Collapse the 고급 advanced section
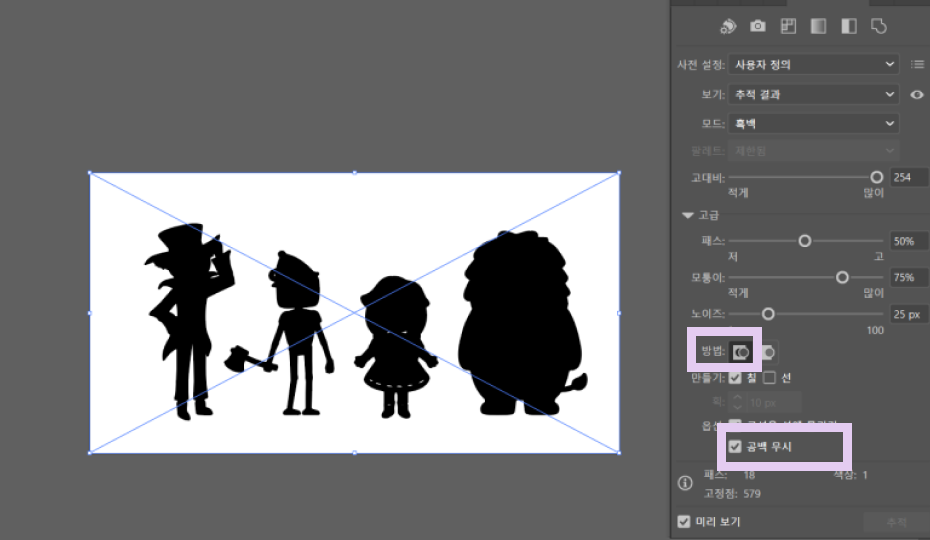This screenshot has height=540, width=930. coord(687,215)
